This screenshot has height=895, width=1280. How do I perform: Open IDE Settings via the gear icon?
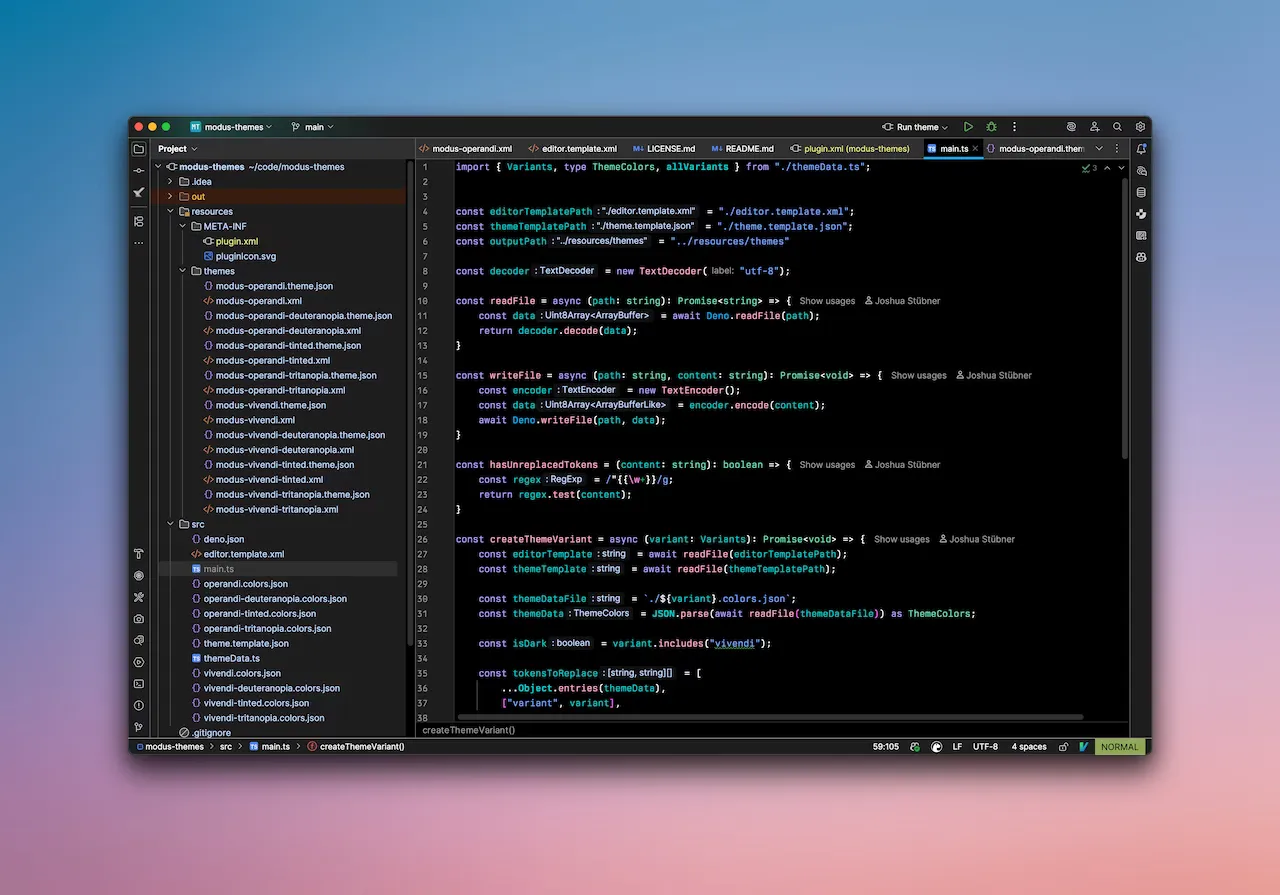1140,126
